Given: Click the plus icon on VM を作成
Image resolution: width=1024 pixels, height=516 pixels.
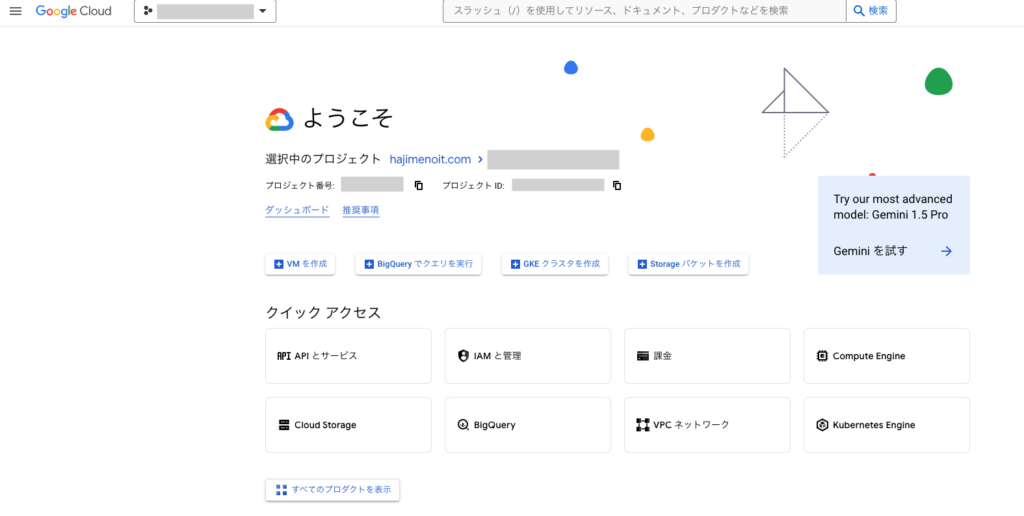Looking at the screenshot, I should coord(278,265).
